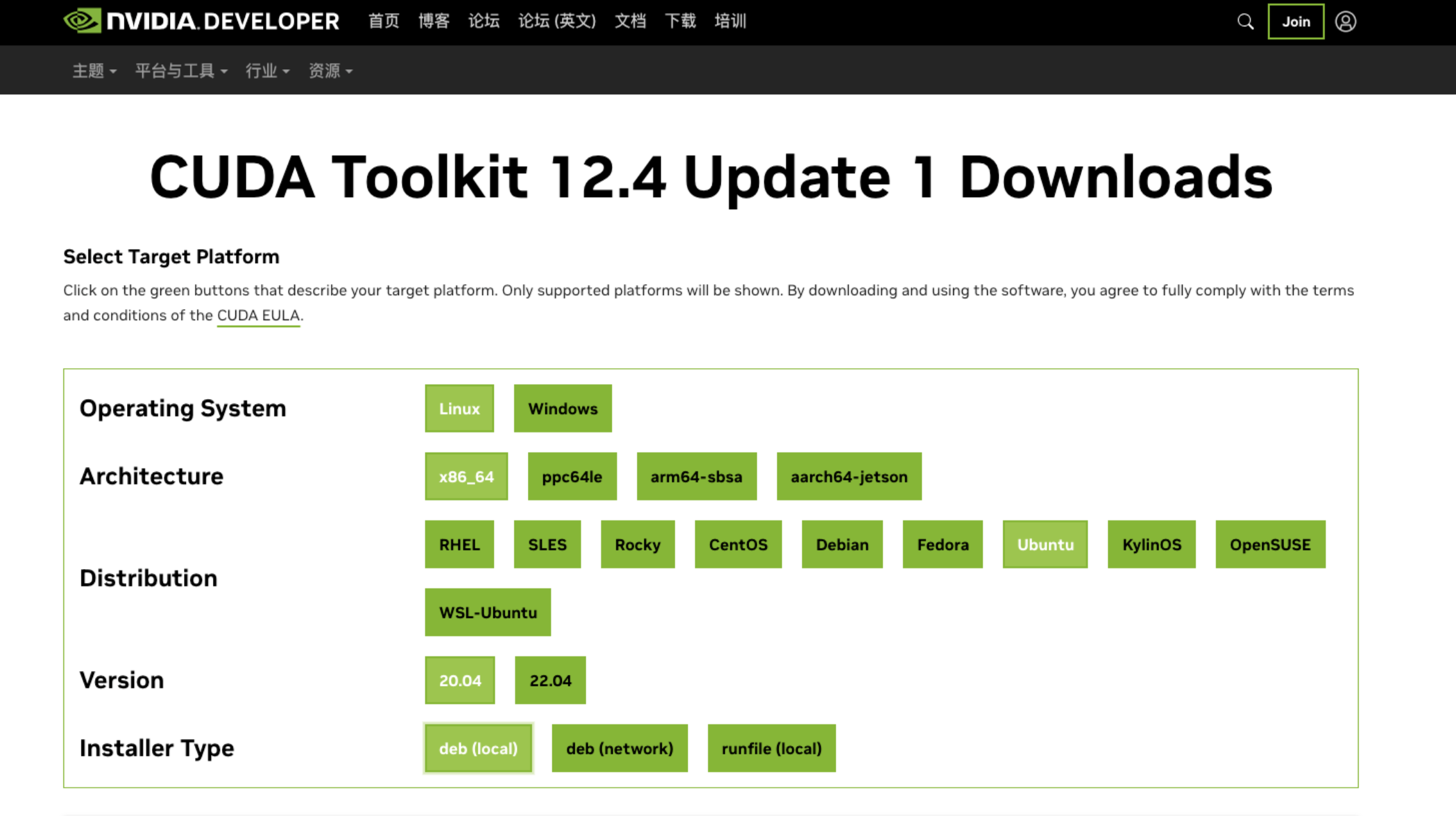The width and height of the screenshot is (1456, 816).
Task: Click the Installer Type label
Action: (157, 749)
